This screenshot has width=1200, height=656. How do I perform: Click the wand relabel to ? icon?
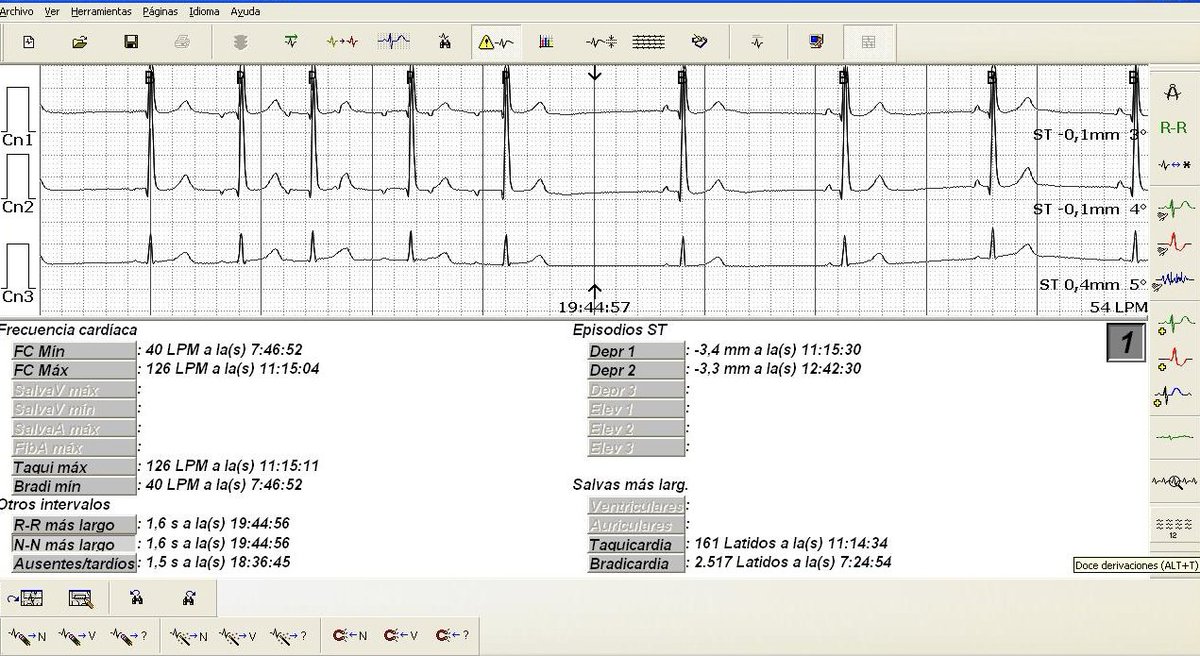click(288, 634)
